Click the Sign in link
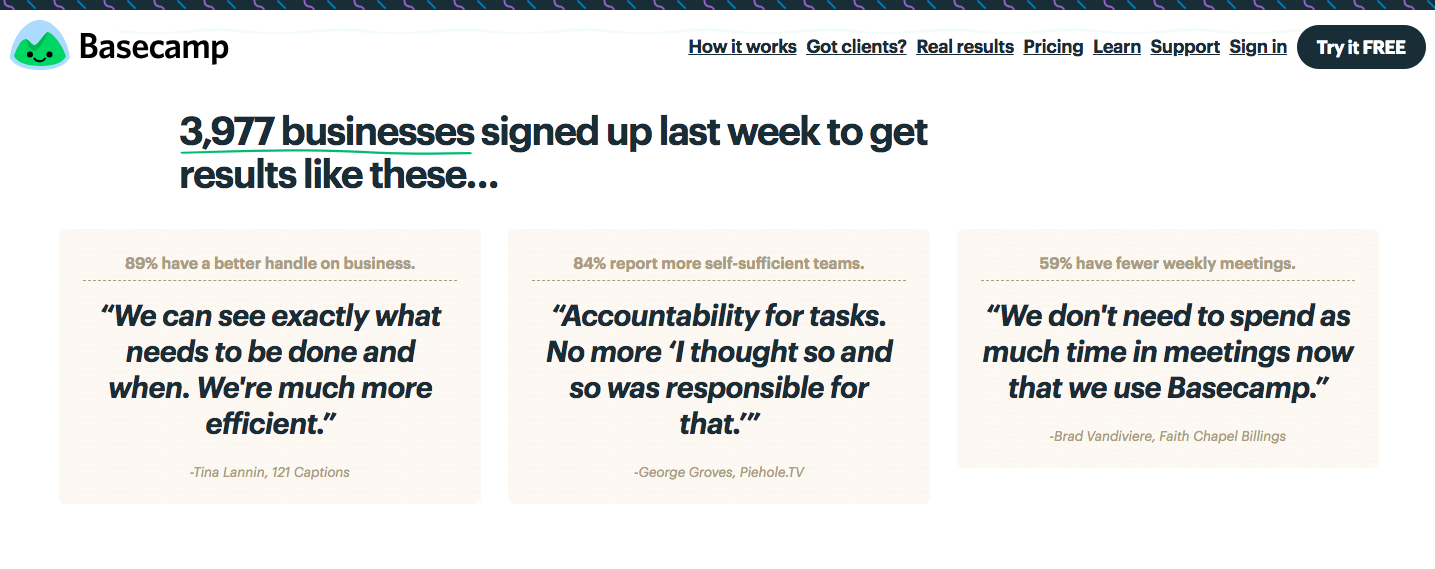1435x569 pixels. [x=1258, y=47]
